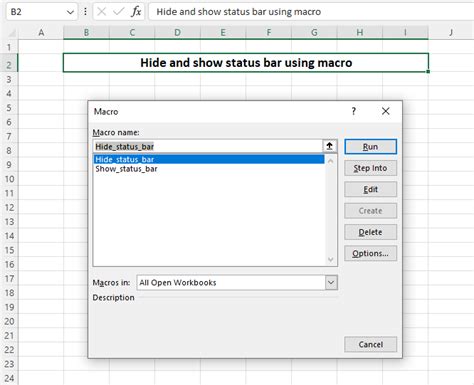
Task: Click the three-dot handle next to Name Box
Action: pos(85,12)
